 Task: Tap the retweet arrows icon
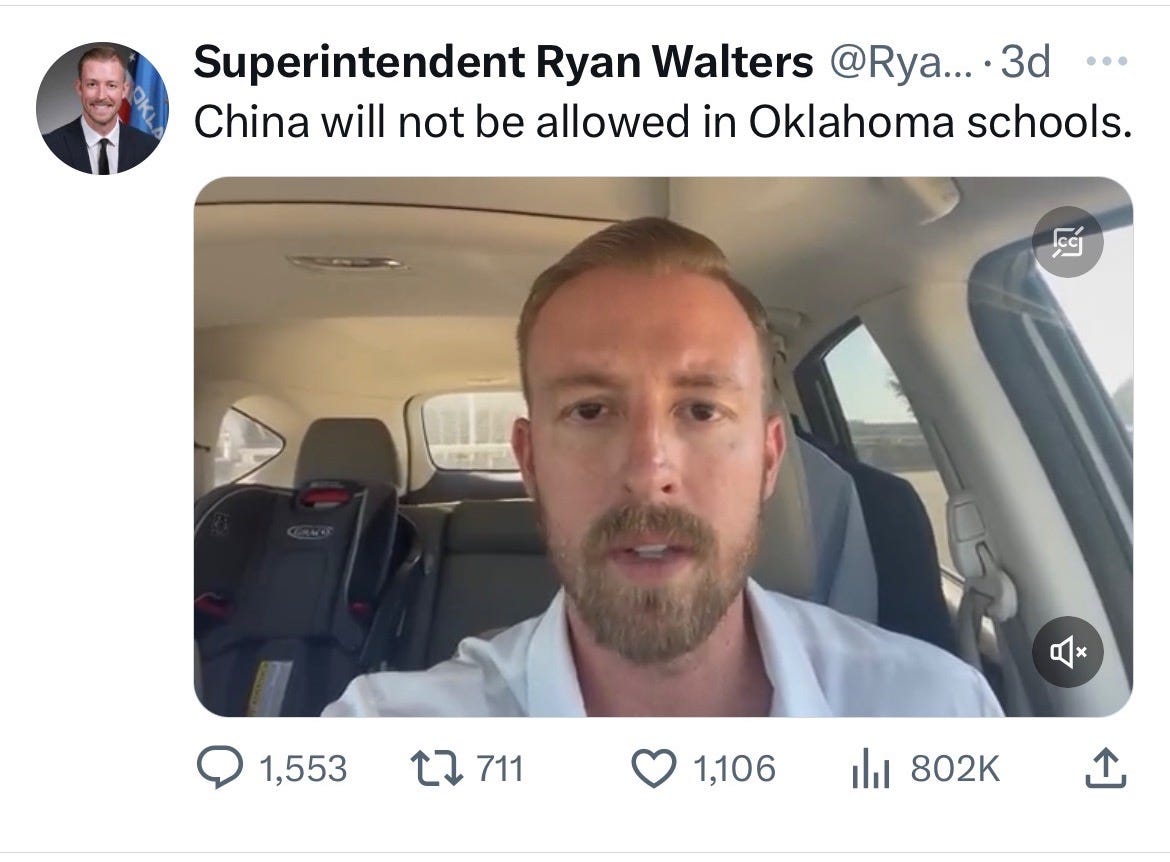tap(437, 769)
